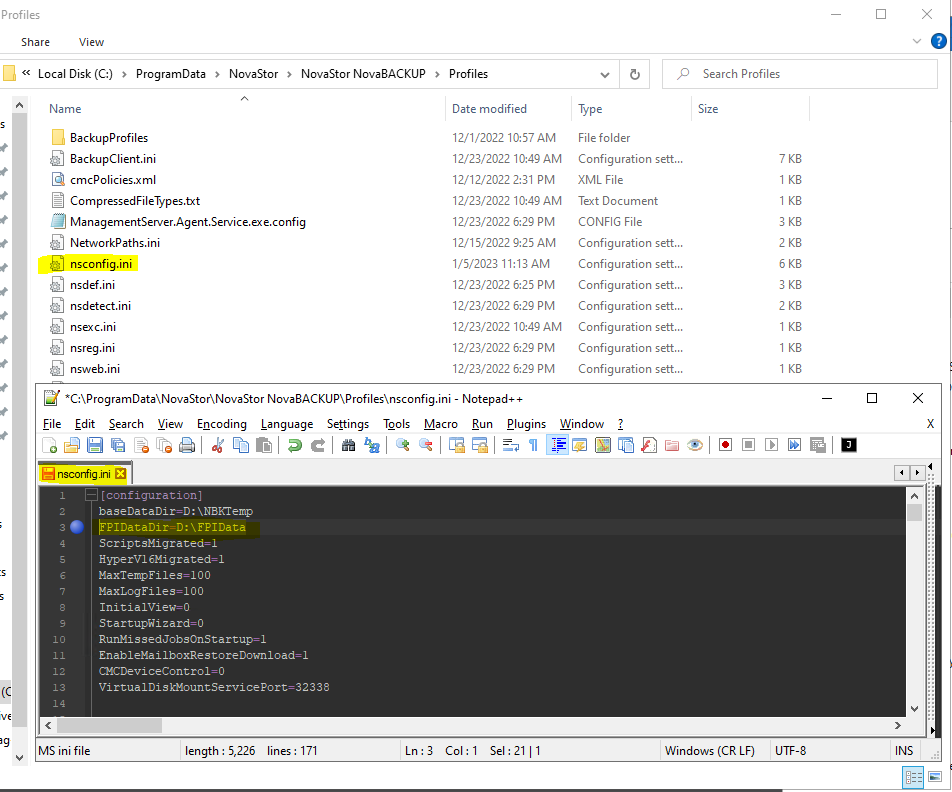
Task: Open the Macro menu
Action: click(x=441, y=424)
